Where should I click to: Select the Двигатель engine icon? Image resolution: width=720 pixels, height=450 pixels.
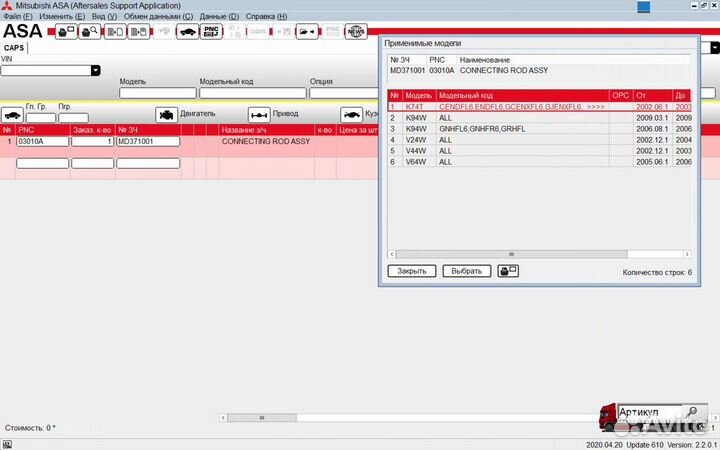point(166,114)
